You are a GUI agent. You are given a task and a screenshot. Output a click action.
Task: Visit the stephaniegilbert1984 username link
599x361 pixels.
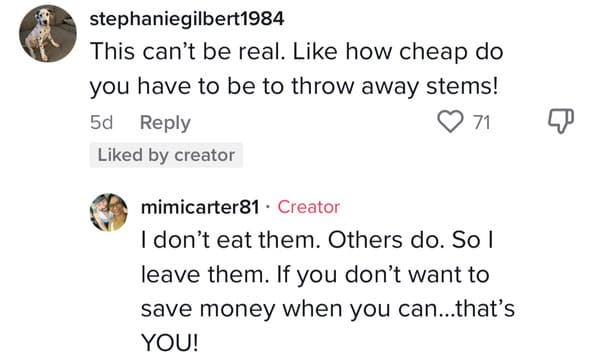pyautogui.click(x=187, y=19)
